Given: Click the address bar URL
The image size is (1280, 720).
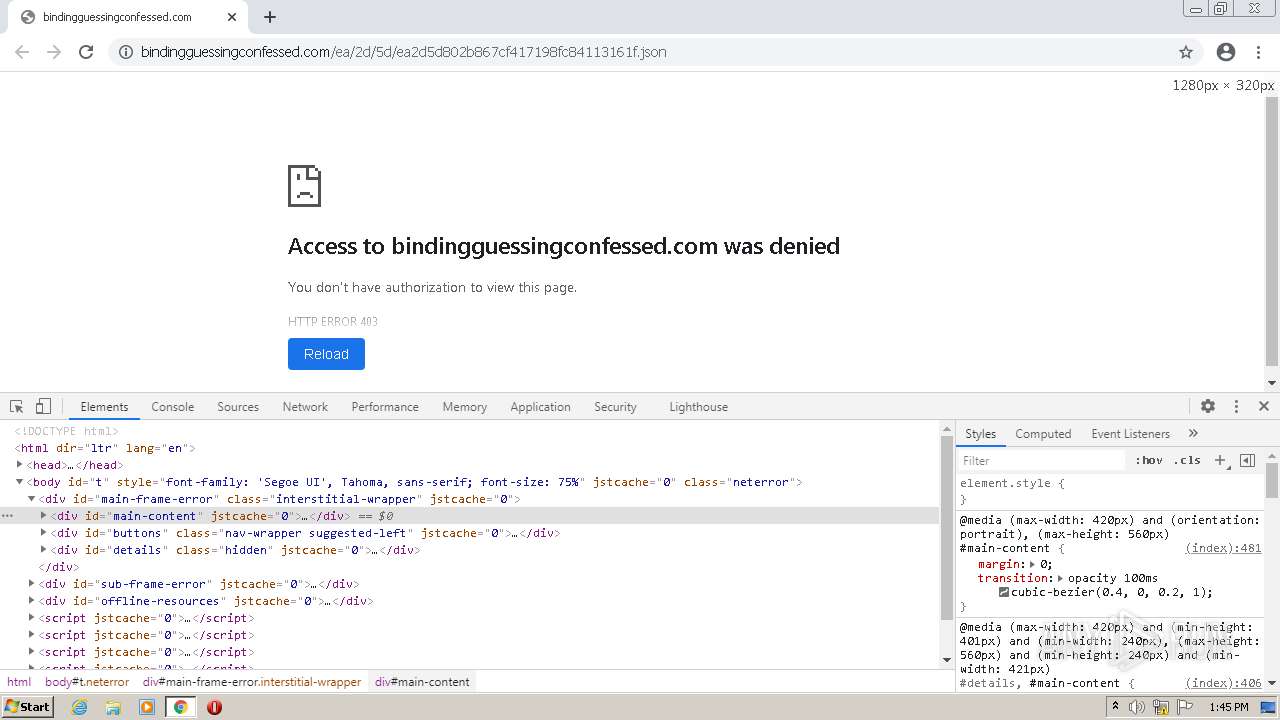Looking at the screenshot, I should [404, 52].
